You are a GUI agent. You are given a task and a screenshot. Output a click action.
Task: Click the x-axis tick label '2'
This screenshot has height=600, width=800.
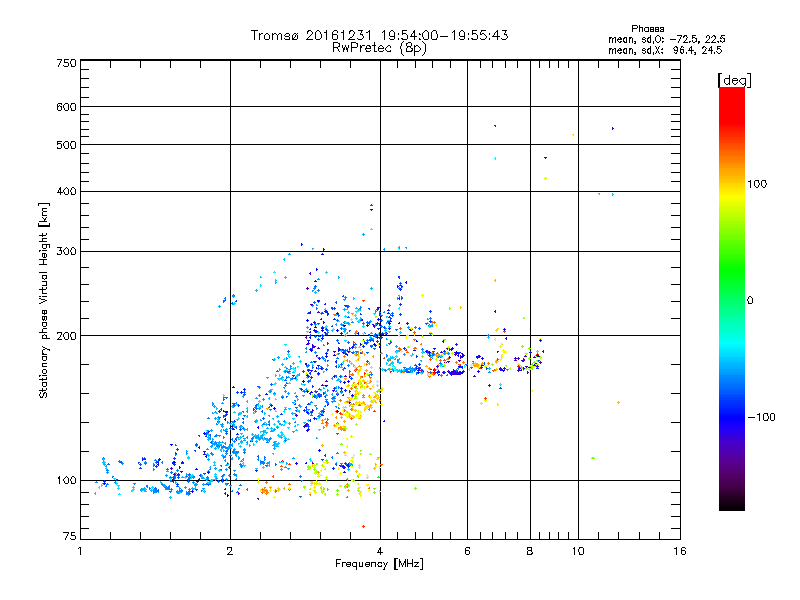click(x=230, y=551)
